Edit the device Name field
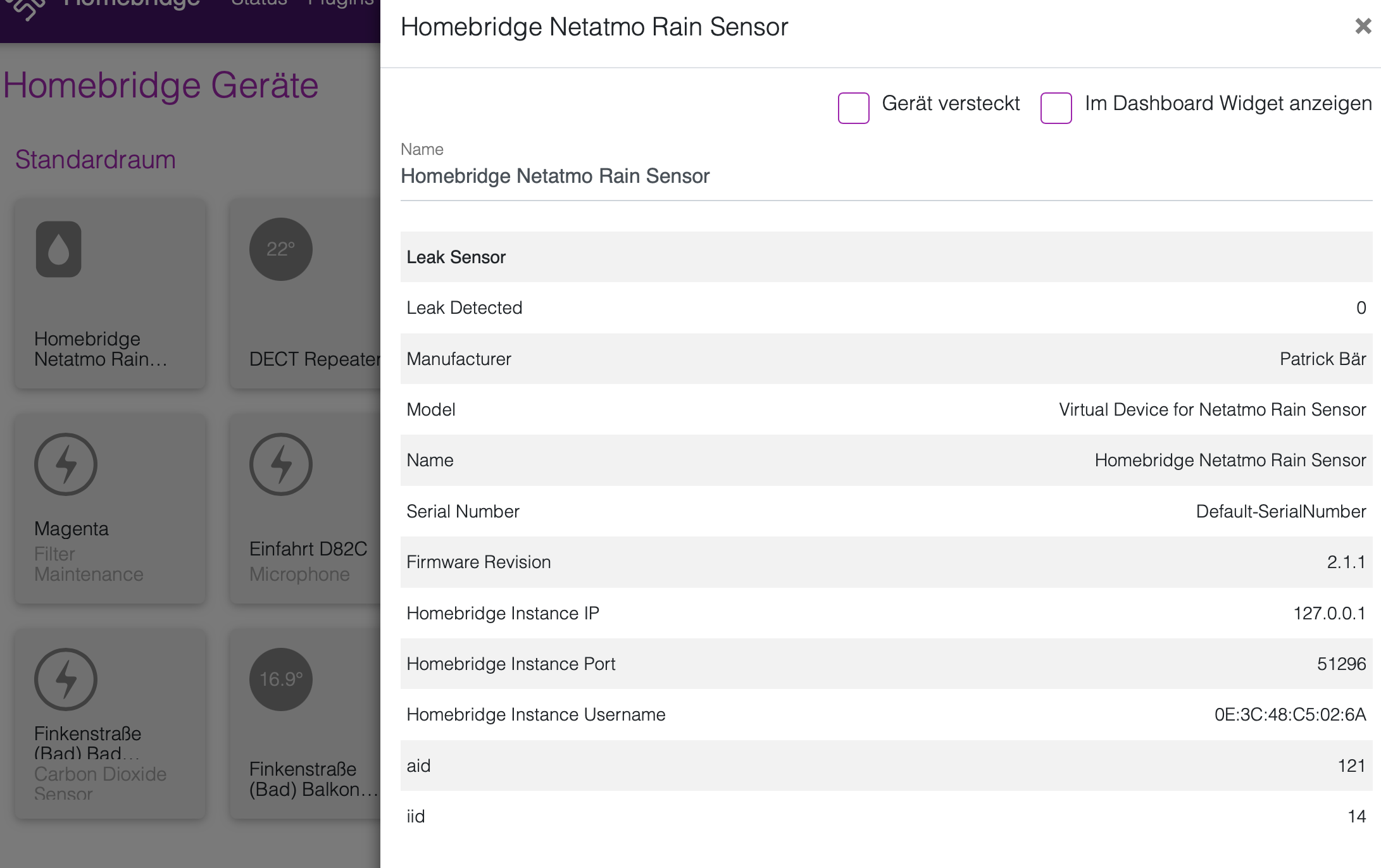 886,176
